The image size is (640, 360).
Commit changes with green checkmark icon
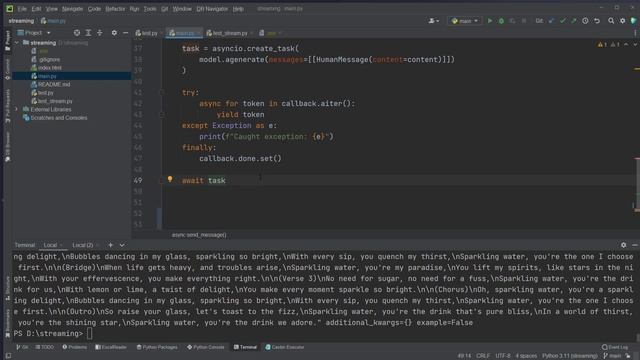[x=563, y=21]
